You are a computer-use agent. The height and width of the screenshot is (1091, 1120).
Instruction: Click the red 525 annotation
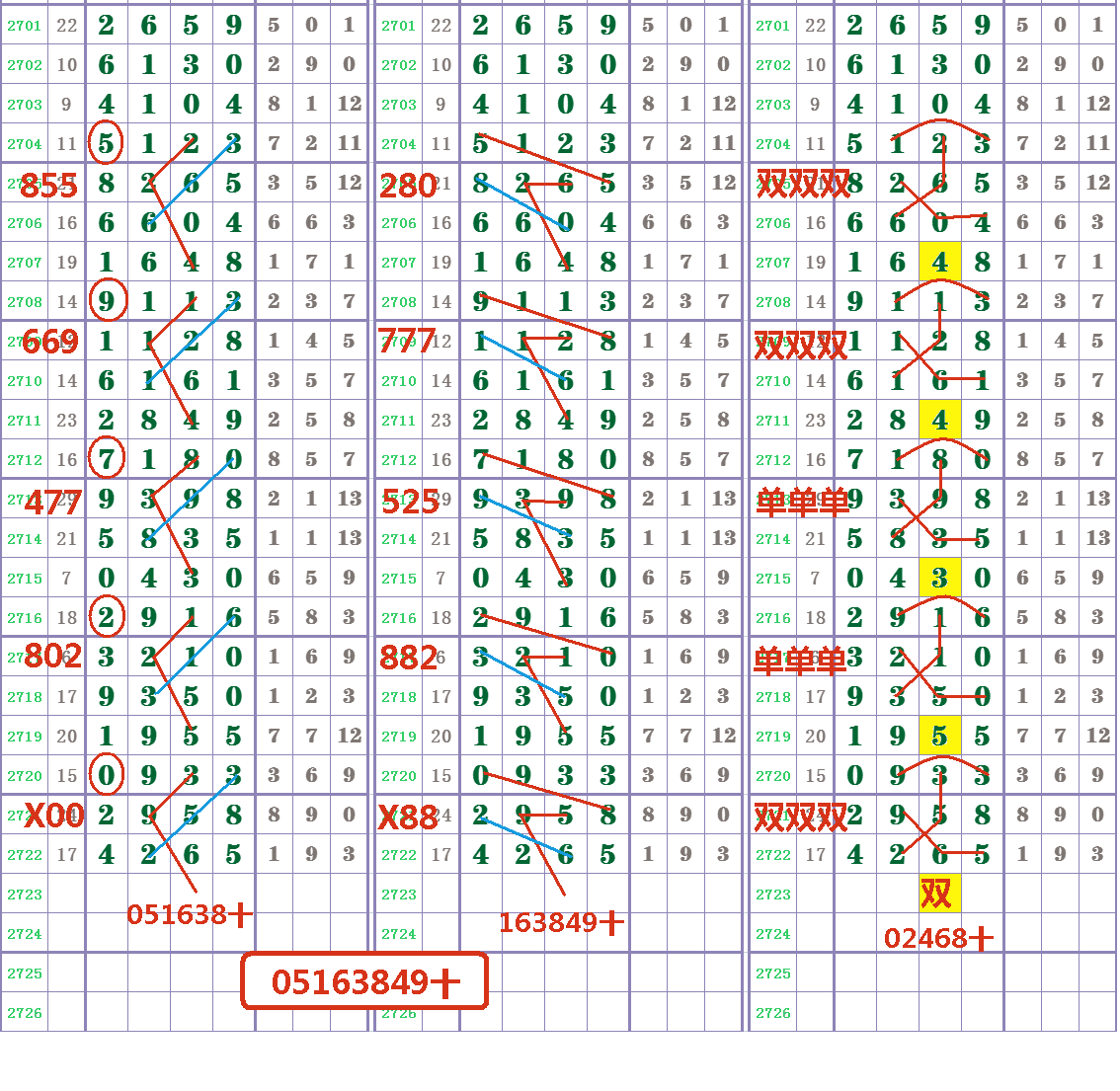tap(410, 502)
